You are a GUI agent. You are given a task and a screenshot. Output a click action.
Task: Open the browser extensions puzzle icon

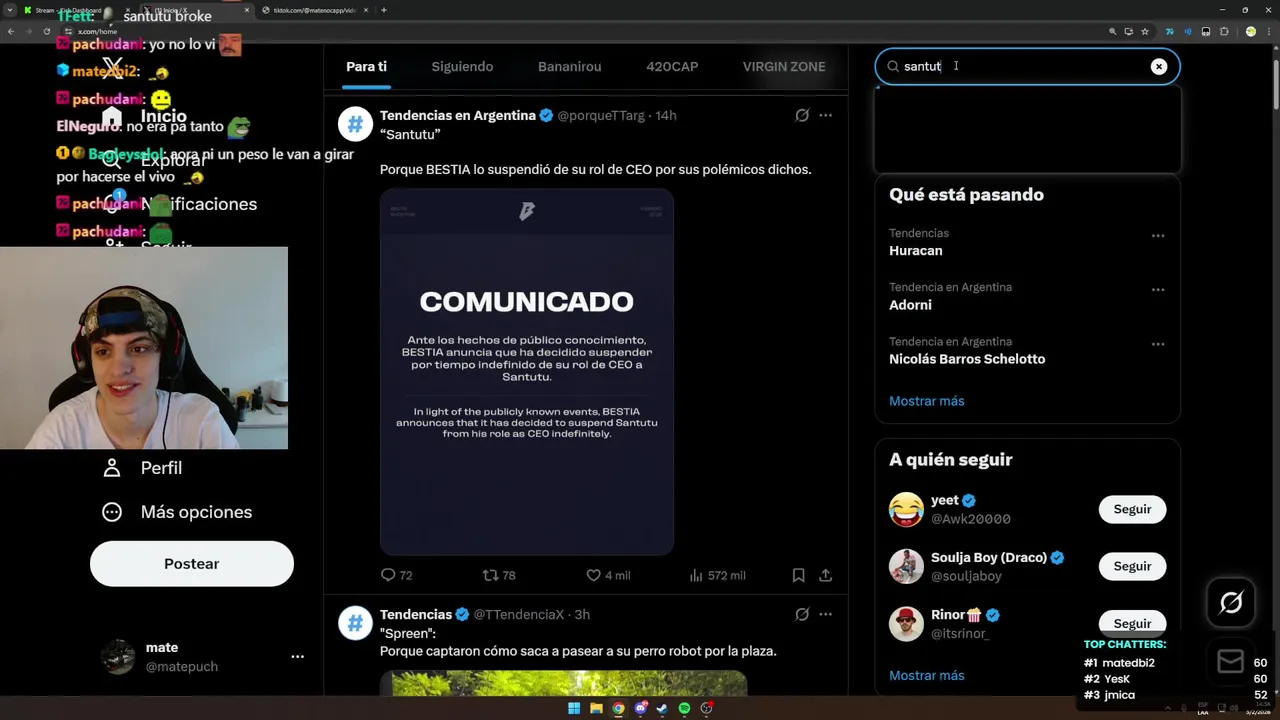click(1224, 31)
